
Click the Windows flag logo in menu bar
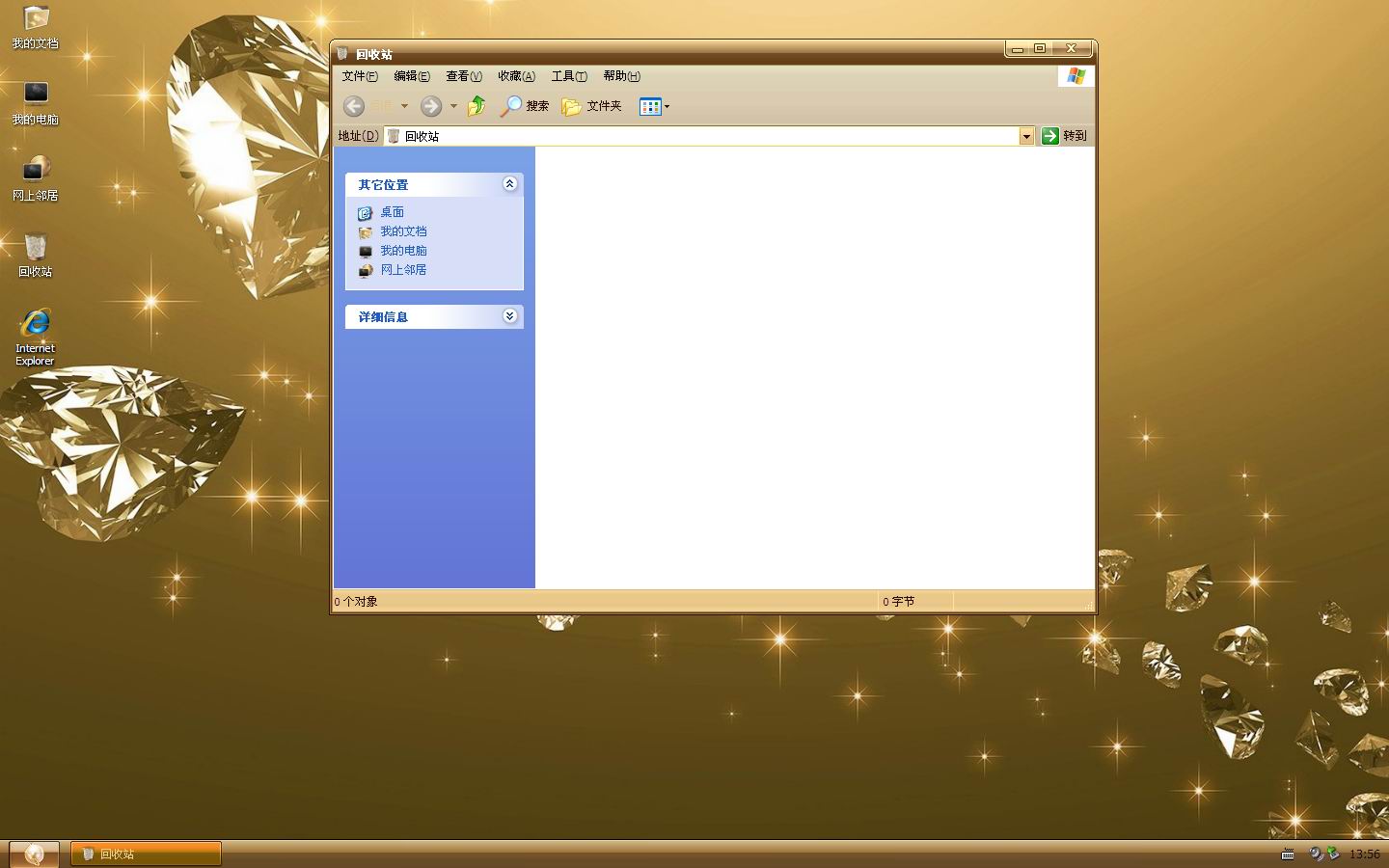pos(1076,76)
